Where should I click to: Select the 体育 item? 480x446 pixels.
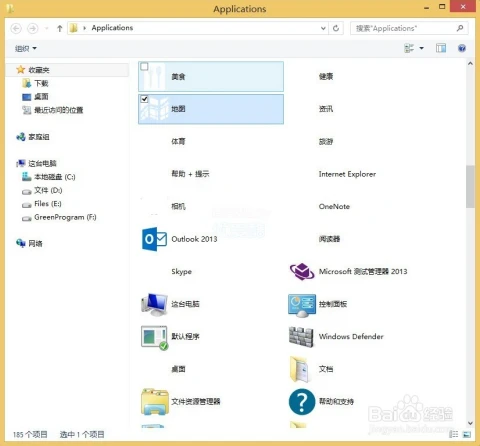(x=178, y=141)
